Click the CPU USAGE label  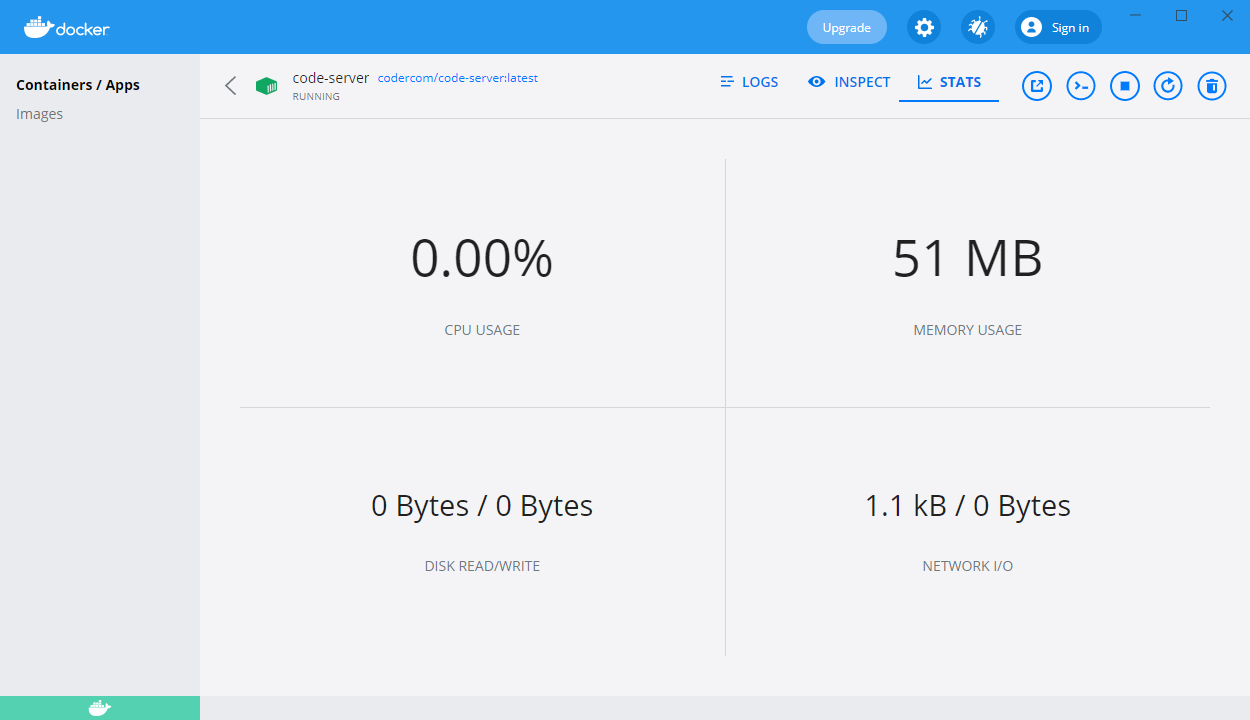point(482,330)
